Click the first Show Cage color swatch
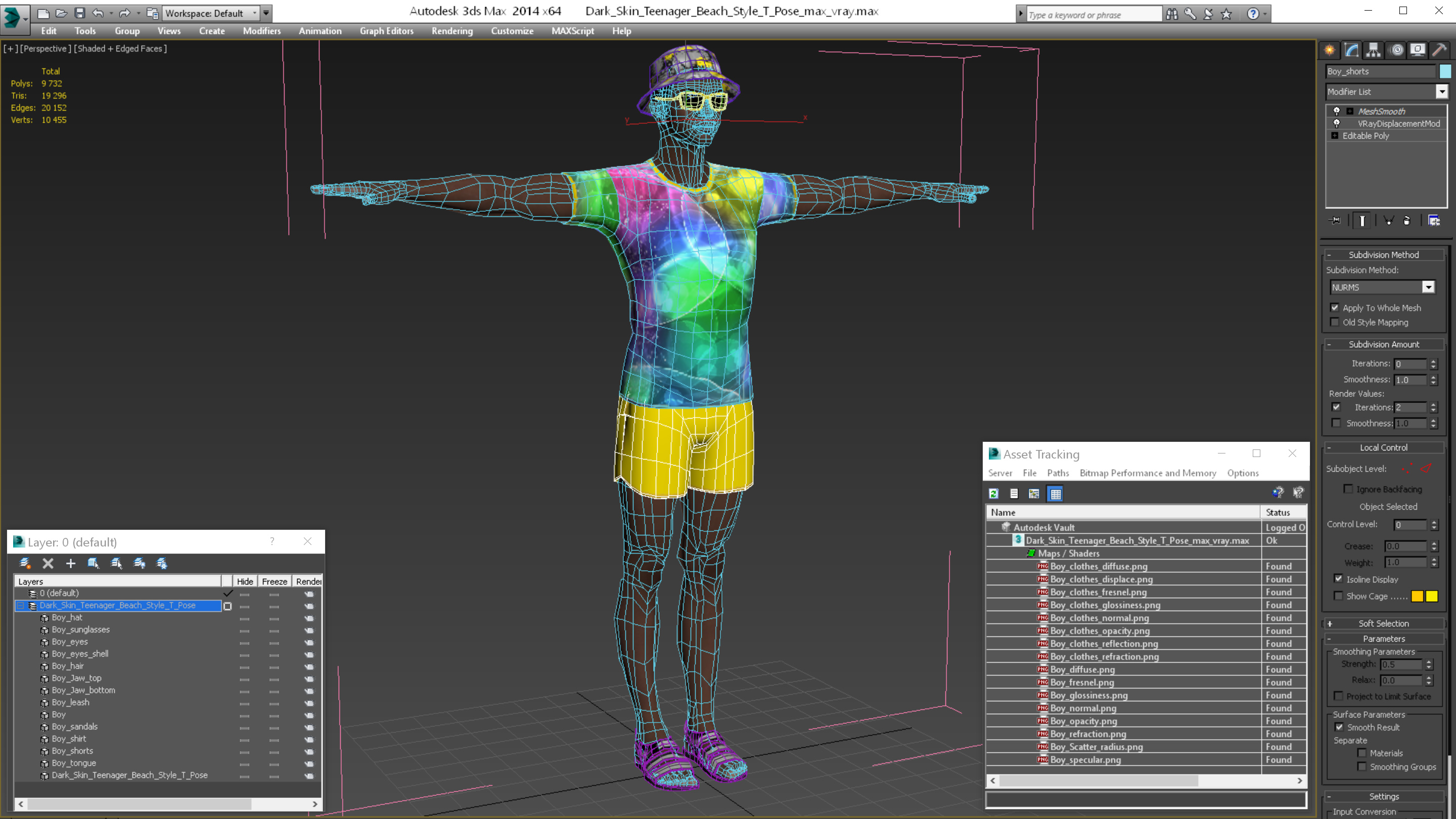This screenshot has width=1456, height=819. coord(1417,596)
